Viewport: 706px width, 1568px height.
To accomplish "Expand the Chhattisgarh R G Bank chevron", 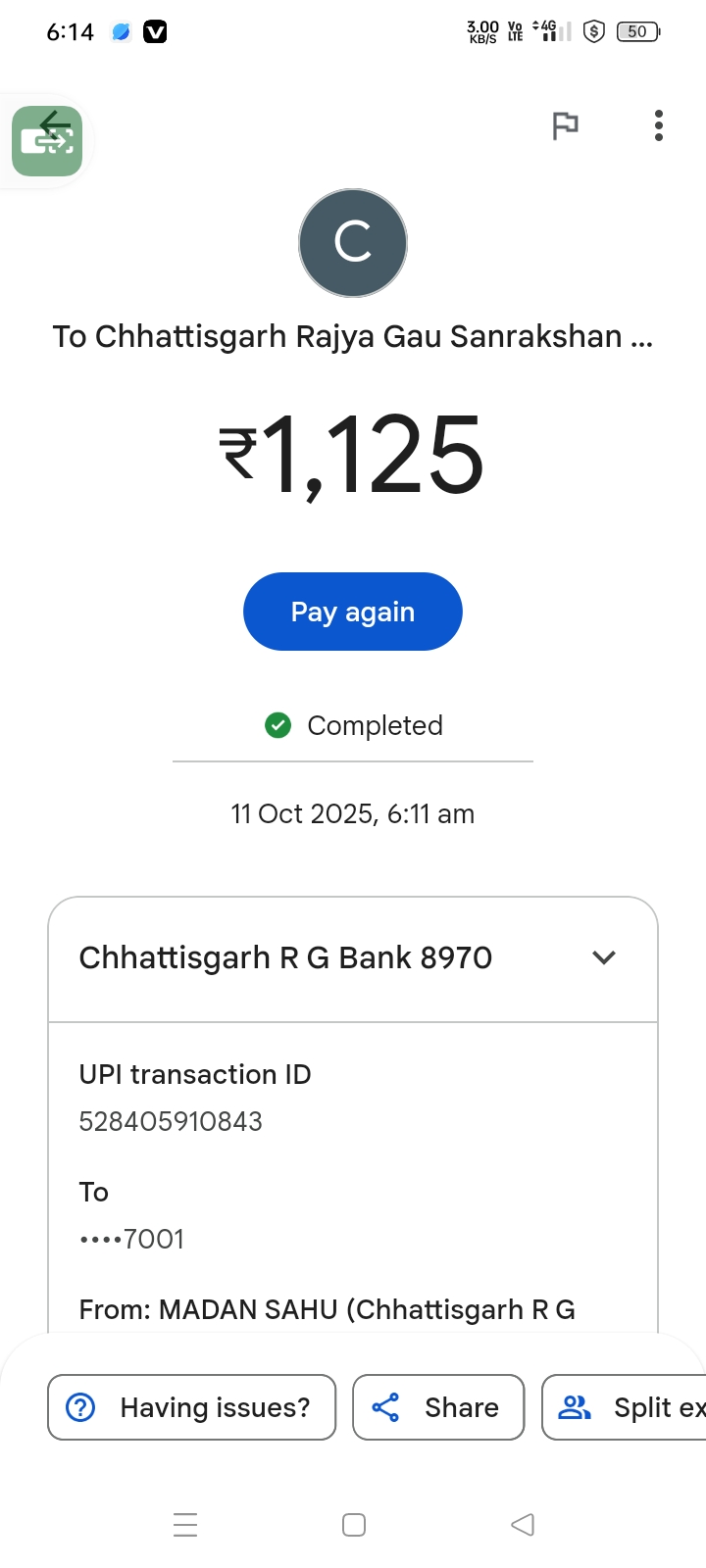I will click(604, 957).
